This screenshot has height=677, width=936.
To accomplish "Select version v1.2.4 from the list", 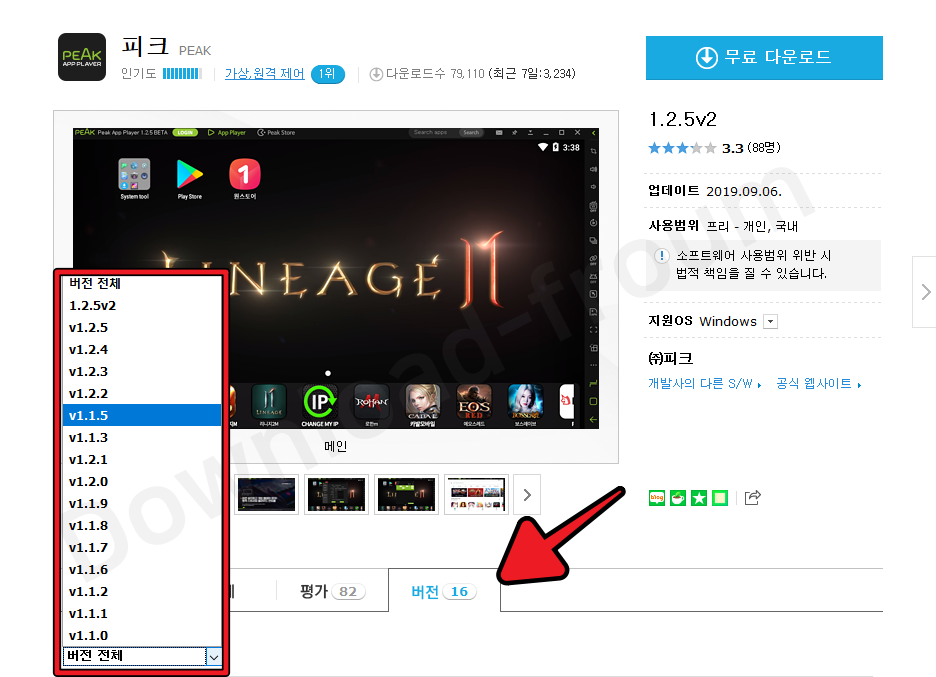I will (x=141, y=350).
